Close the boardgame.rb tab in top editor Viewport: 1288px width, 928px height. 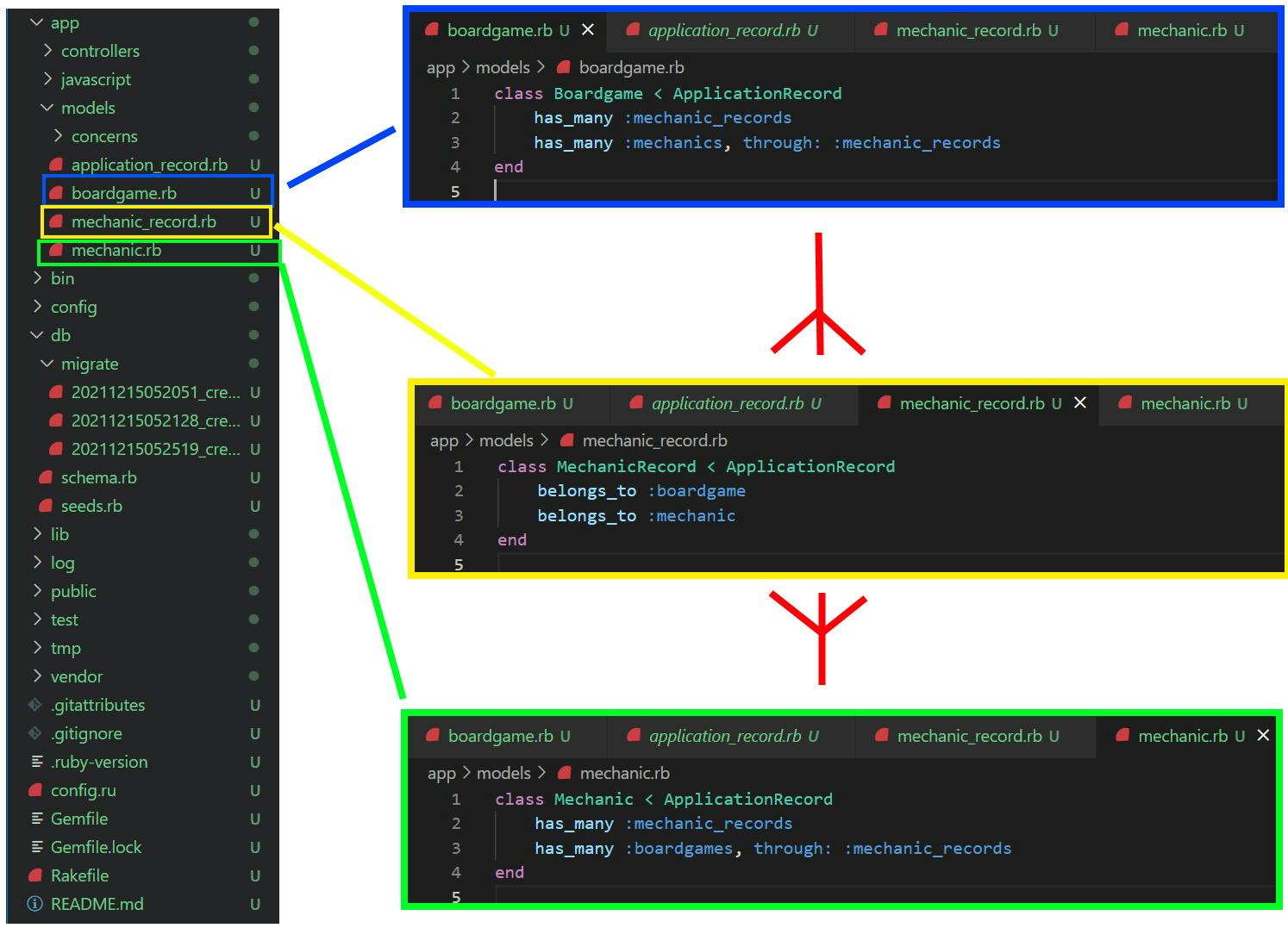click(588, 30)
